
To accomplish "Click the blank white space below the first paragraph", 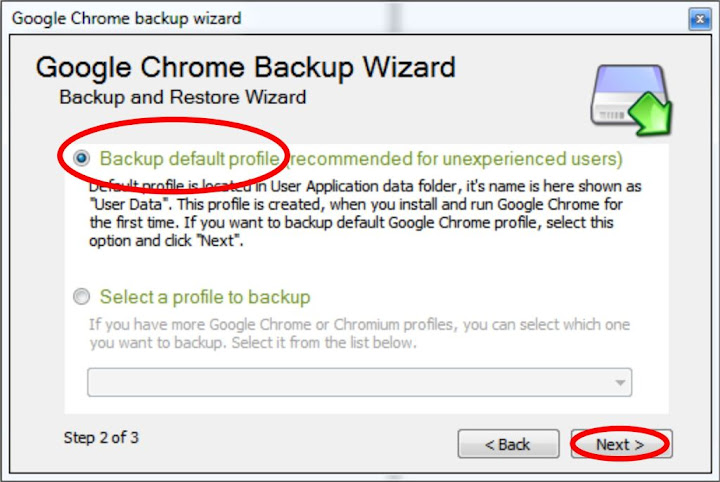I will pyautogui.click(x=366, y=269).
